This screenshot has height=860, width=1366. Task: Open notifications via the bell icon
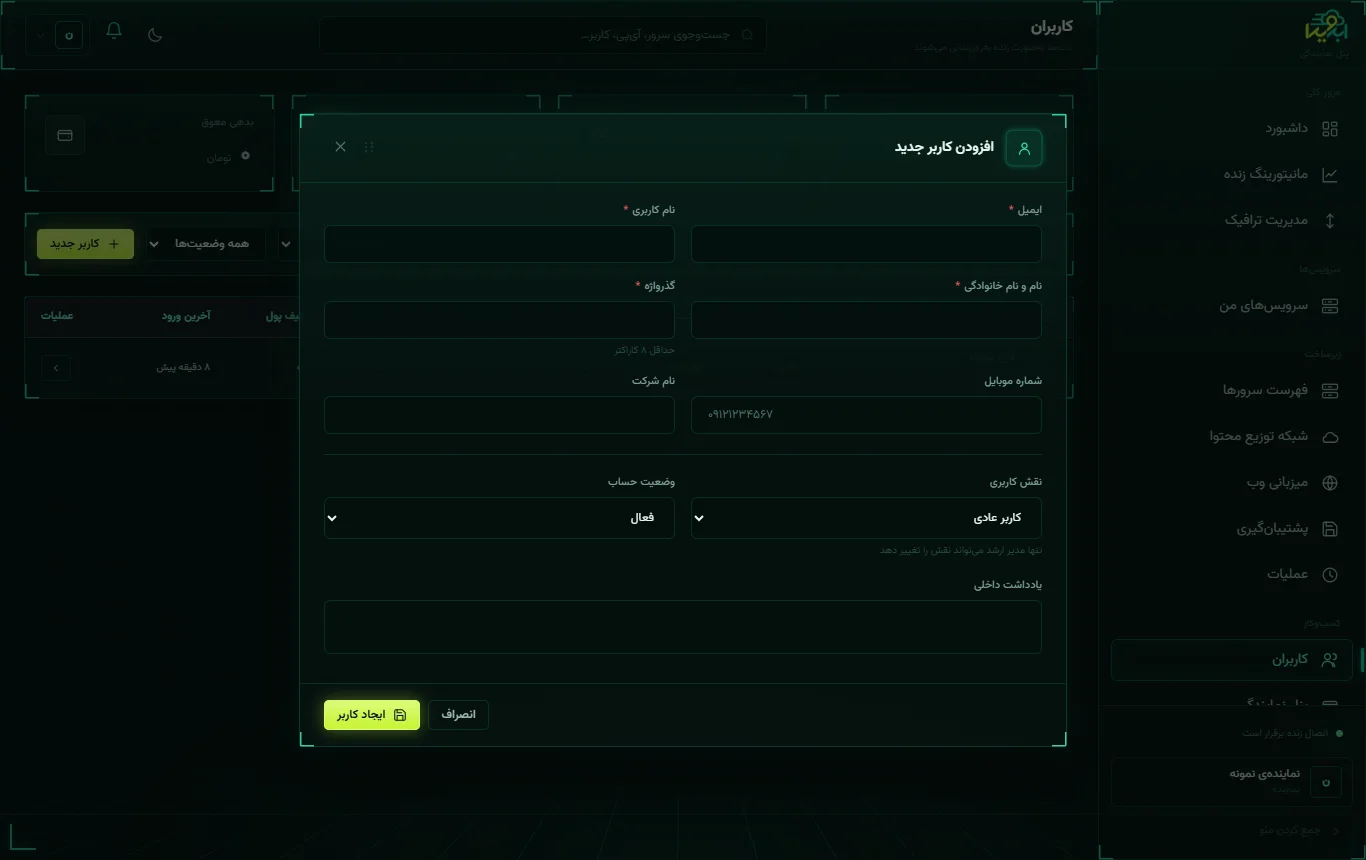pos(114,31)
